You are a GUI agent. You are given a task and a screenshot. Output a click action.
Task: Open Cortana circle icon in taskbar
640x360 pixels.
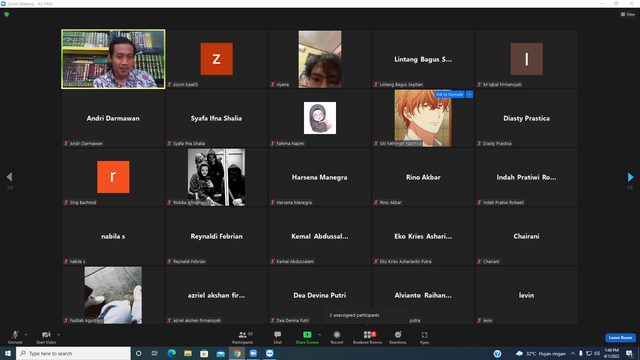[138, 353]
